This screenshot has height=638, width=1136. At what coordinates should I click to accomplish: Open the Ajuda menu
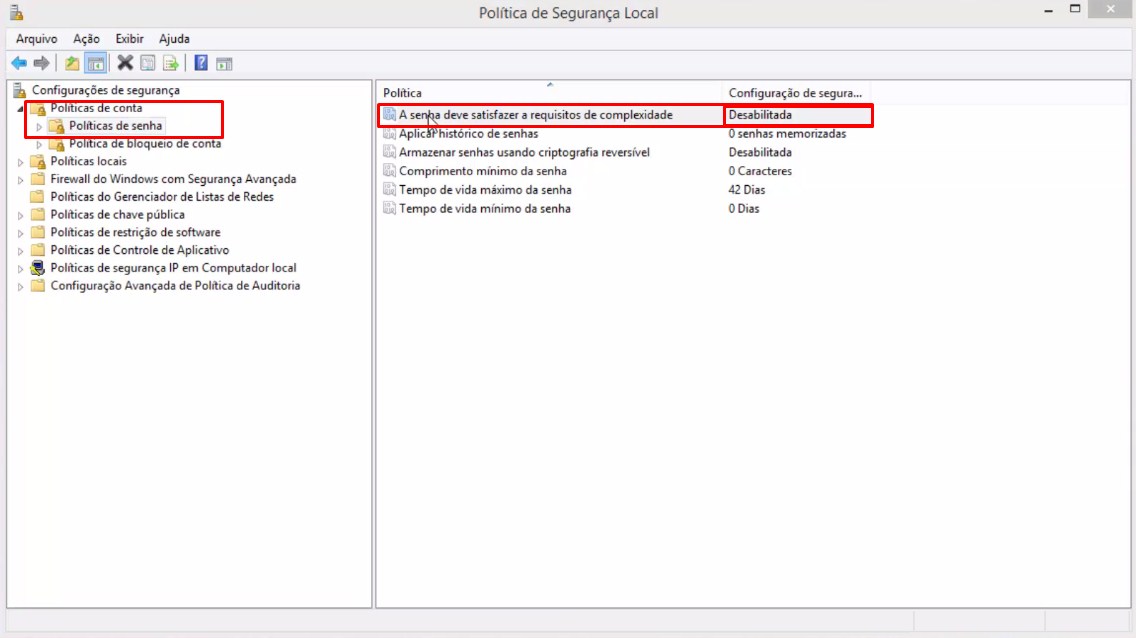[x=175, y=39]
